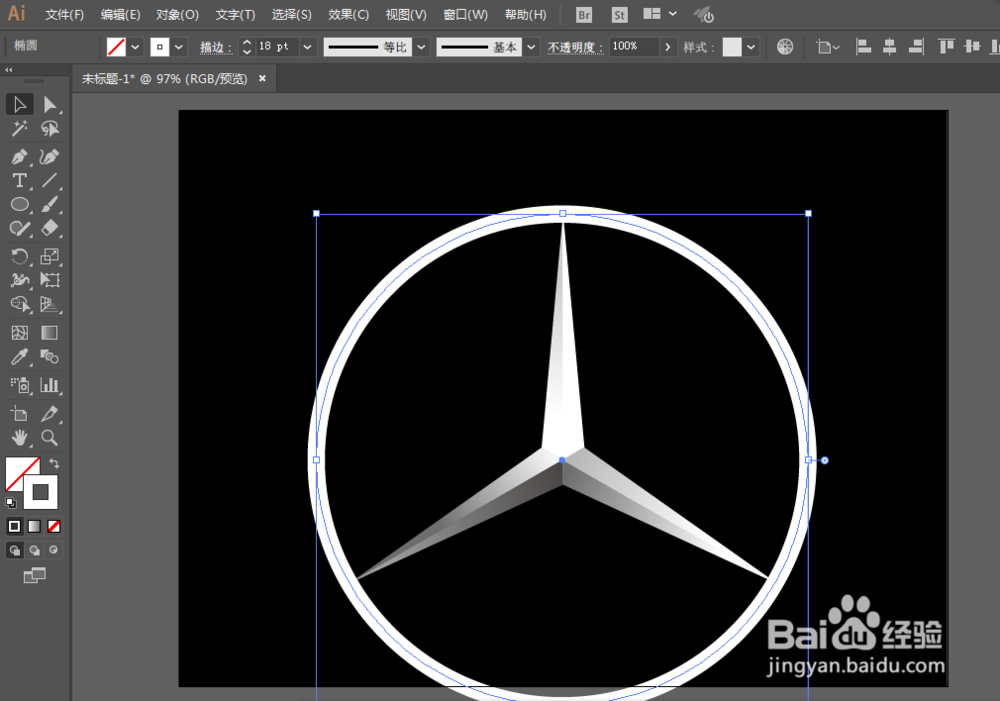Screen dimensions: 1000x701
Task: Activate Gradient mode button below swatches
Action: [34, 526]
